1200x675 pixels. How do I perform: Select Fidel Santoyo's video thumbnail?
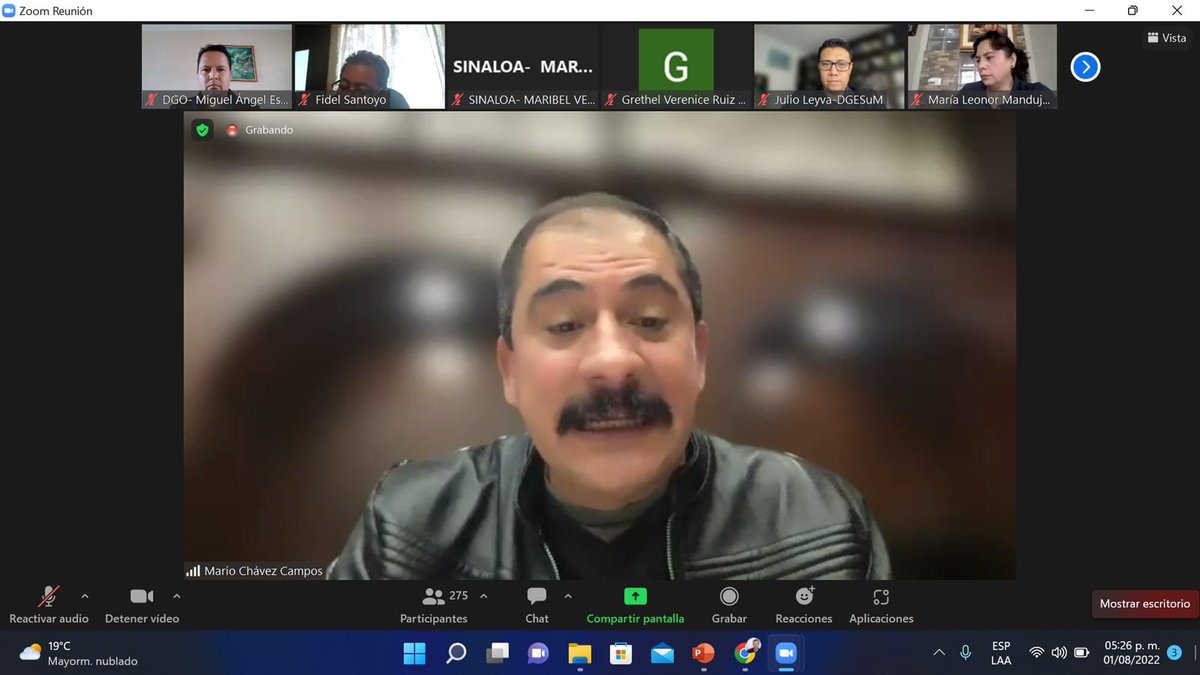pos(370,67)
